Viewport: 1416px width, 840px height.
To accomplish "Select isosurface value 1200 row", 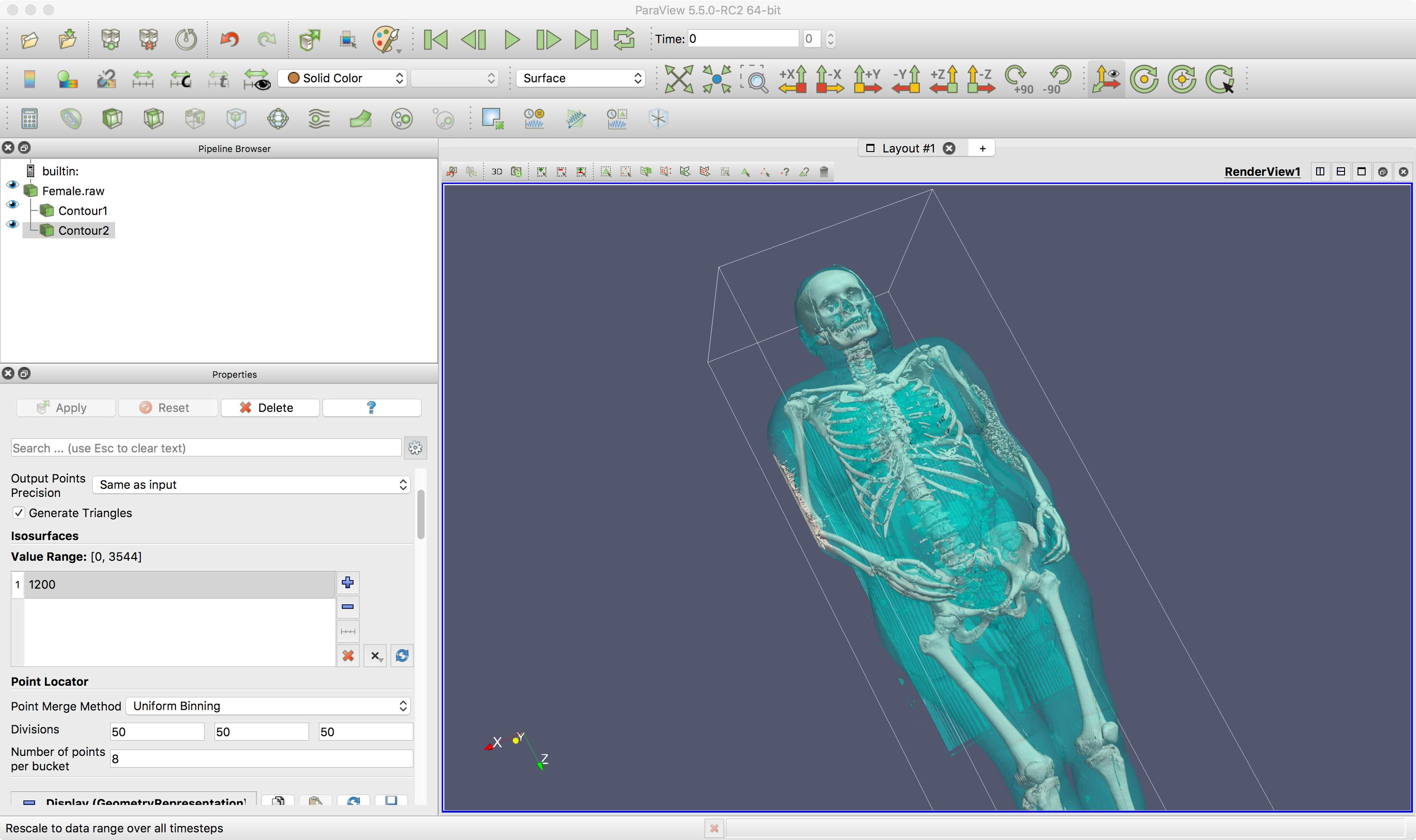I will 173,585.
